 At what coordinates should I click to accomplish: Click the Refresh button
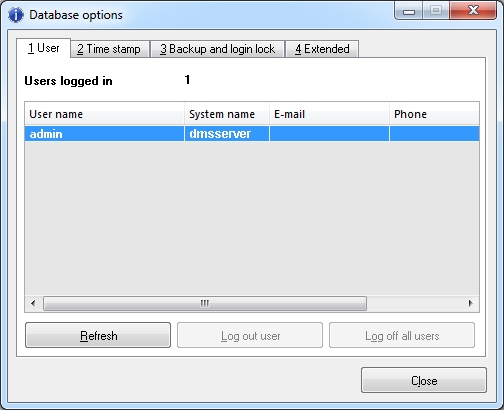(98, 335)
